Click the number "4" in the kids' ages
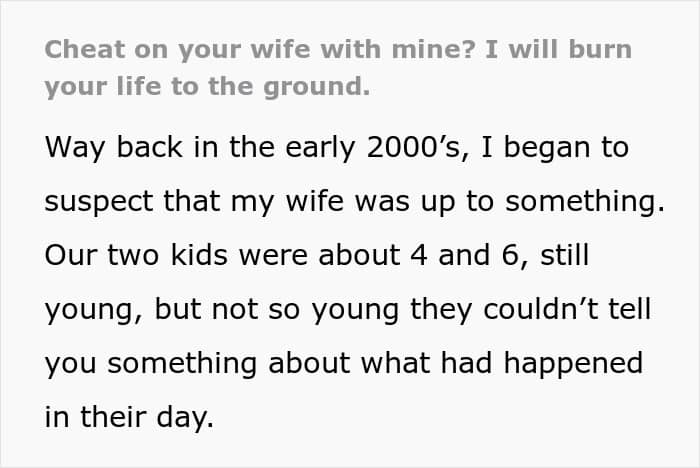The width and height of the screenshot is (700, 468). pyautogui.click(x=419, y=255)
